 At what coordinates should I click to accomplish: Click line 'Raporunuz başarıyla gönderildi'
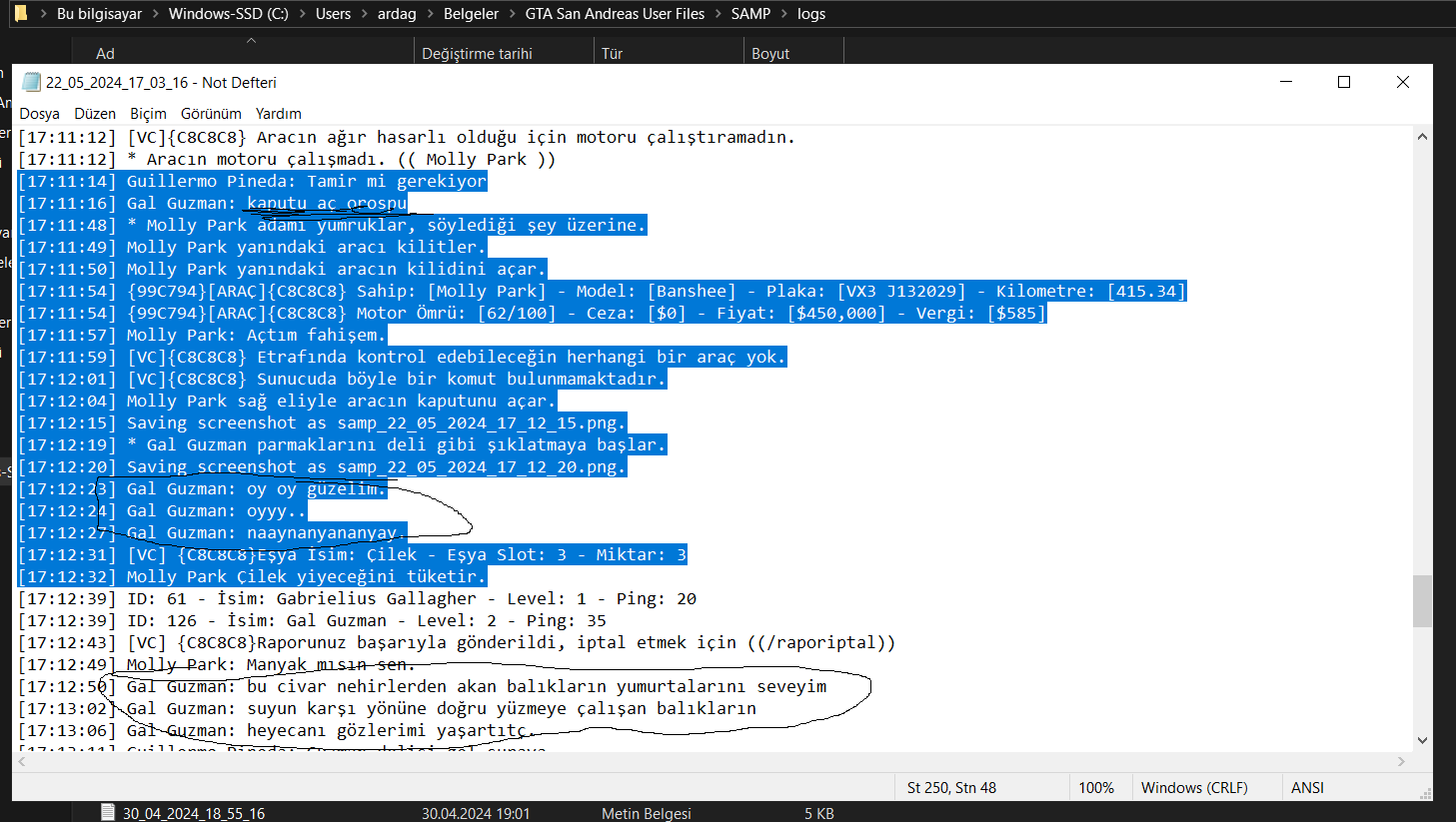pos(457,642)
